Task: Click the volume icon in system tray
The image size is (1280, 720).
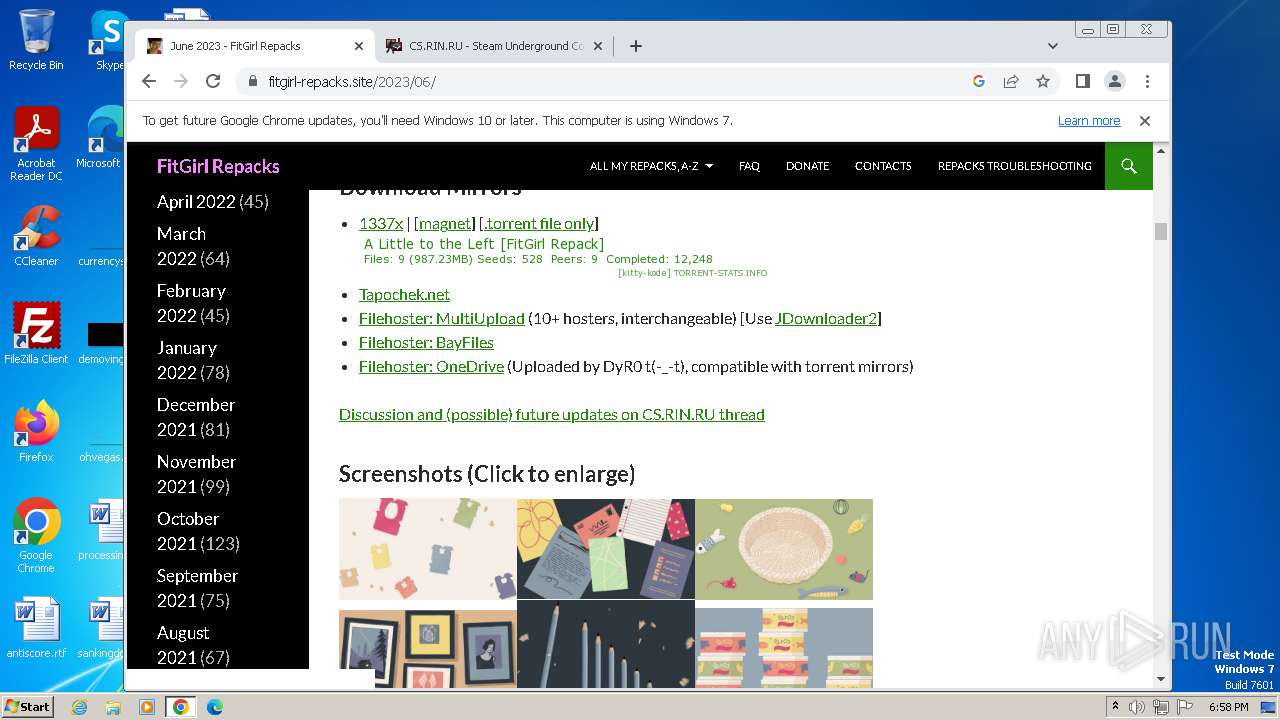Action: click(1137, 707)
